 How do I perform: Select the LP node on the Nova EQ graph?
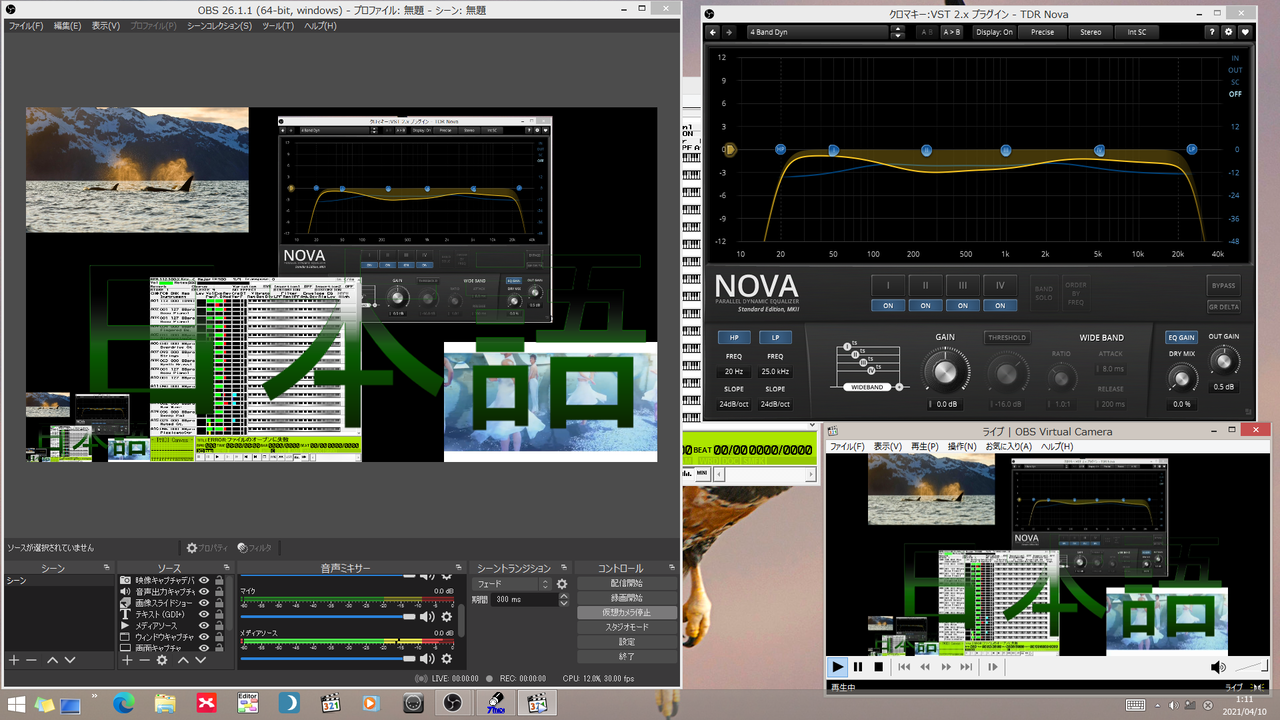[x=1191, y=149]
